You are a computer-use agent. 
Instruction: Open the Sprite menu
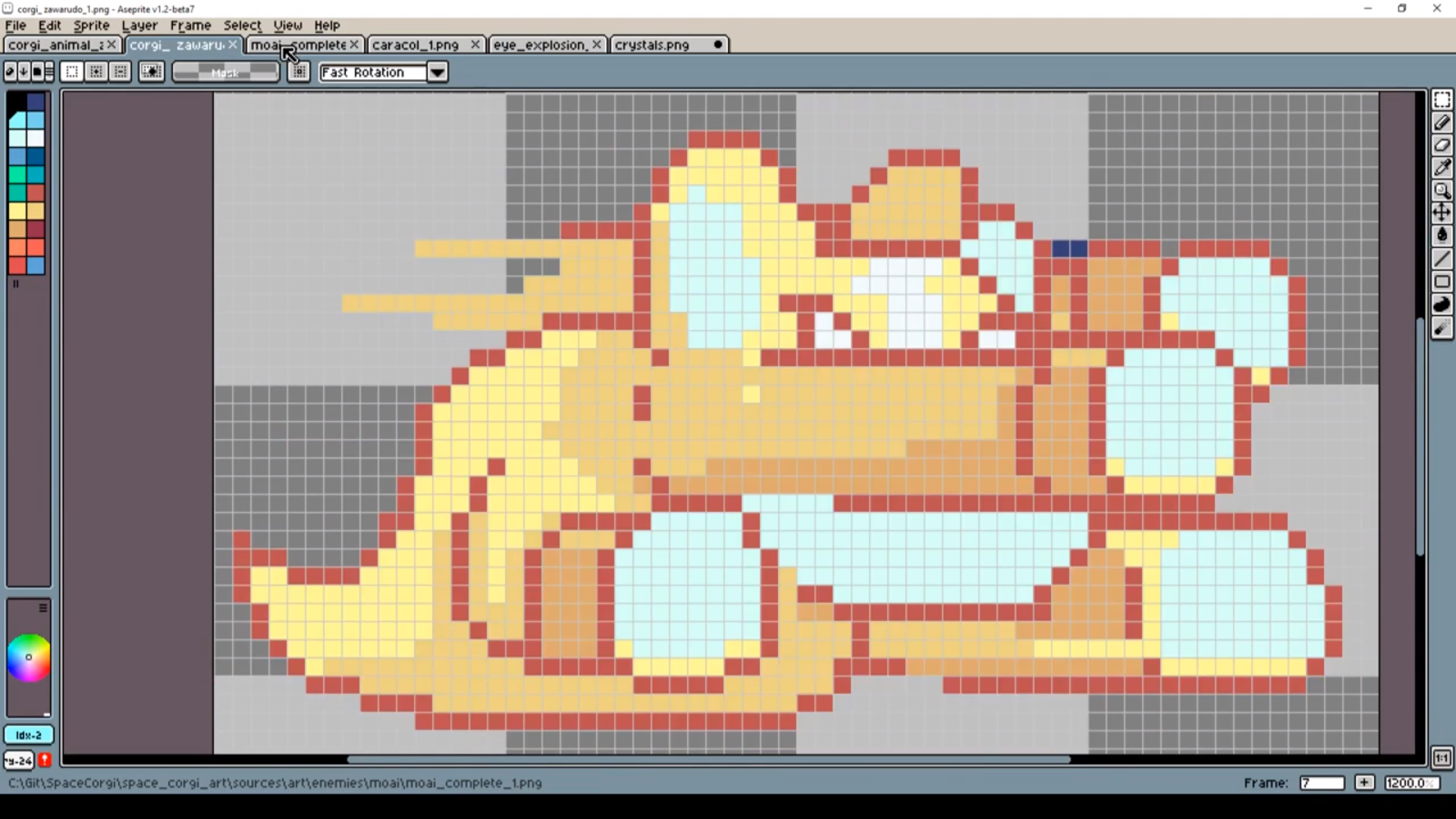(91, 25)
